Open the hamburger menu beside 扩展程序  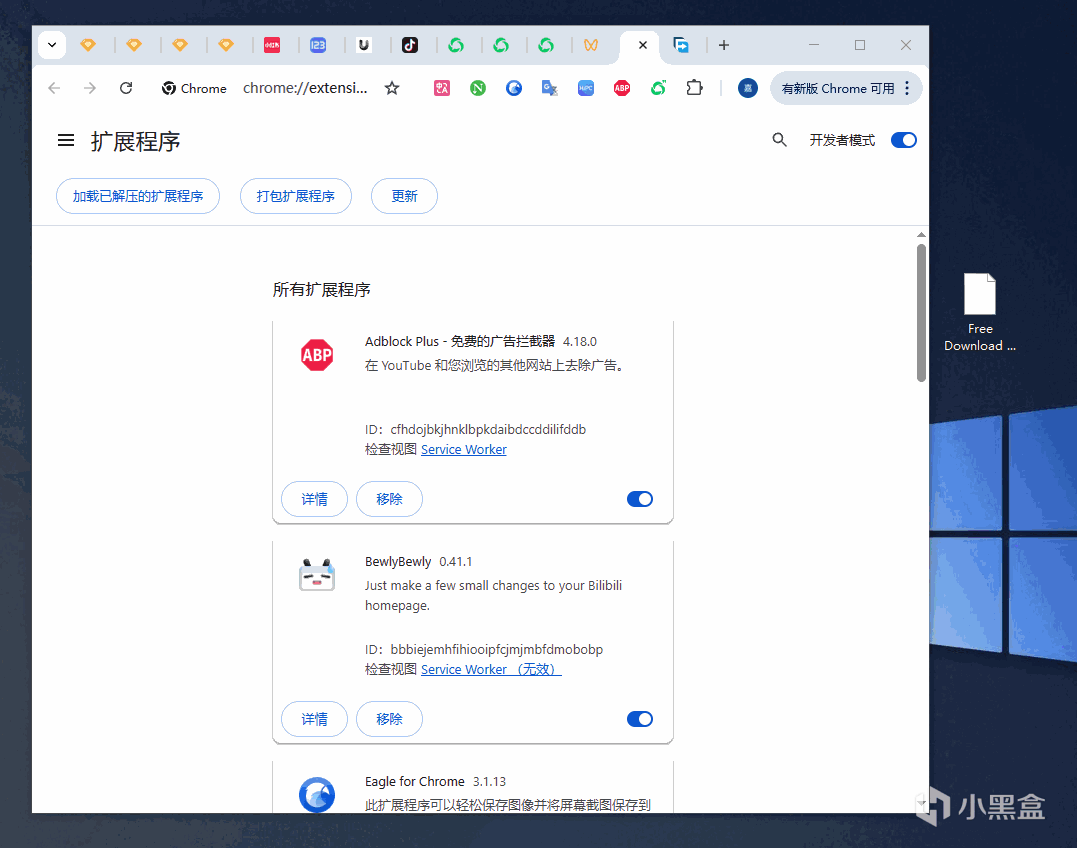point(66,141)
